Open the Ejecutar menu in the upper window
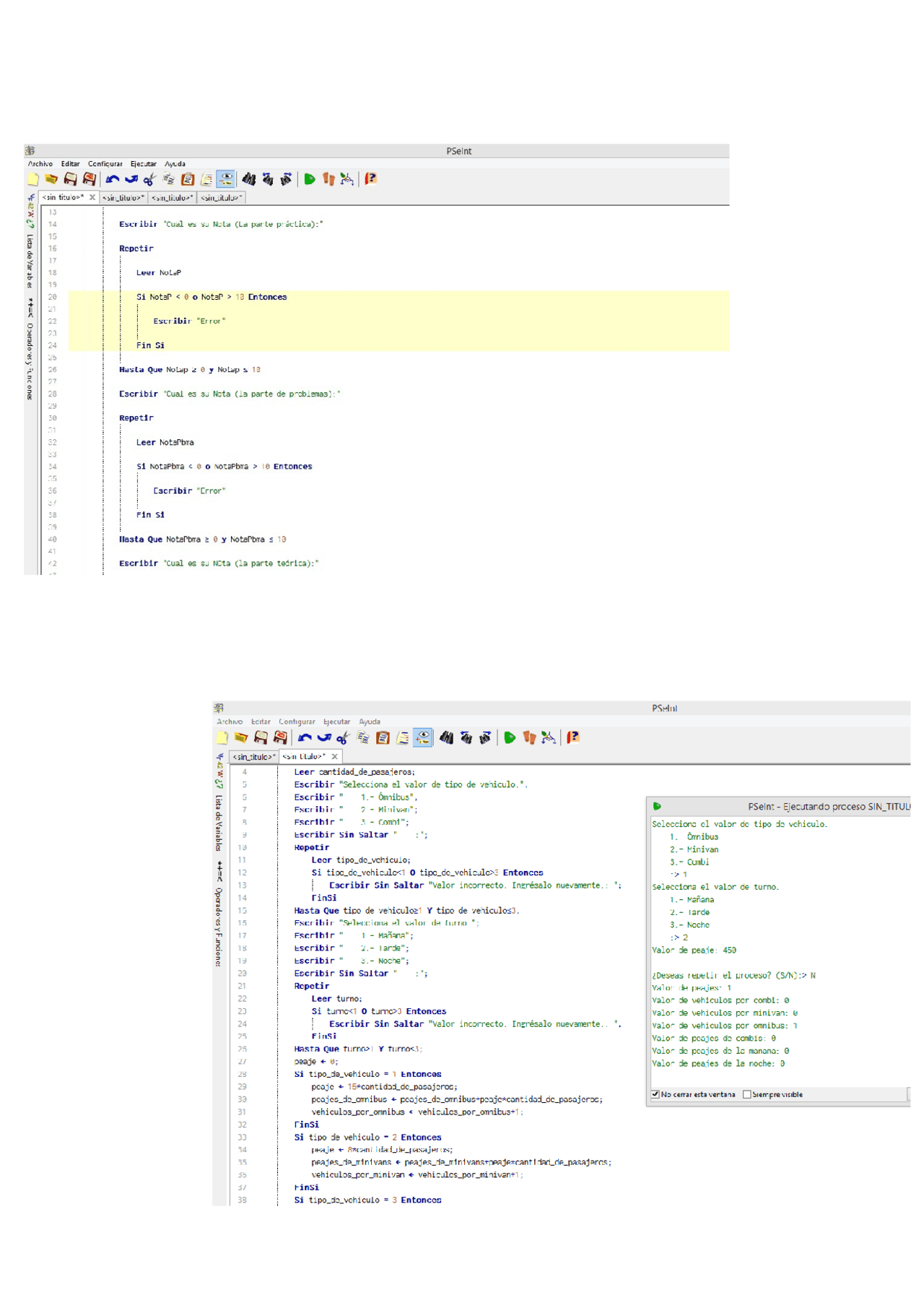 (x=143, y=164)
